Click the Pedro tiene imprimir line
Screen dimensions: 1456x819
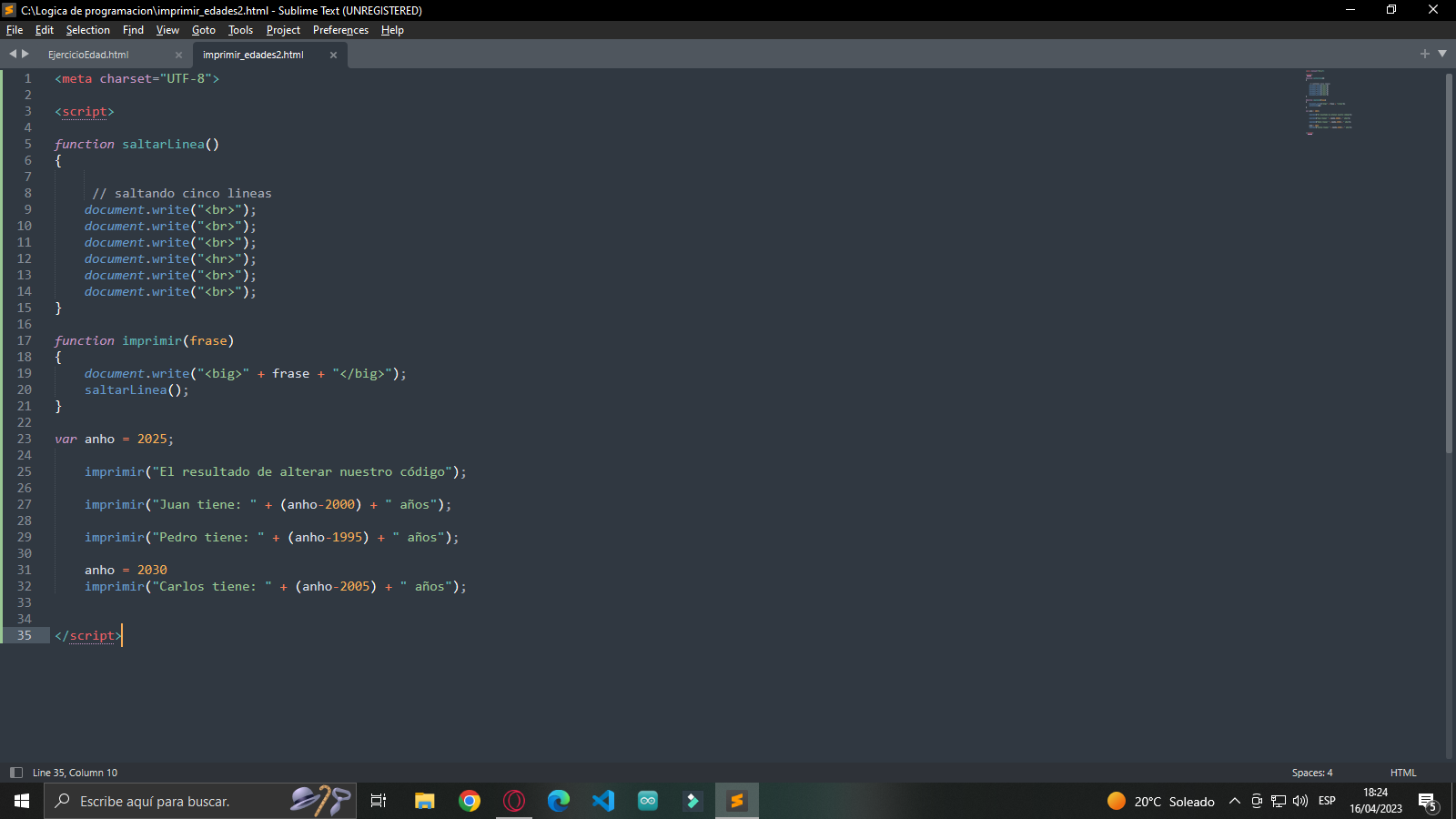(x=272, y=538)
